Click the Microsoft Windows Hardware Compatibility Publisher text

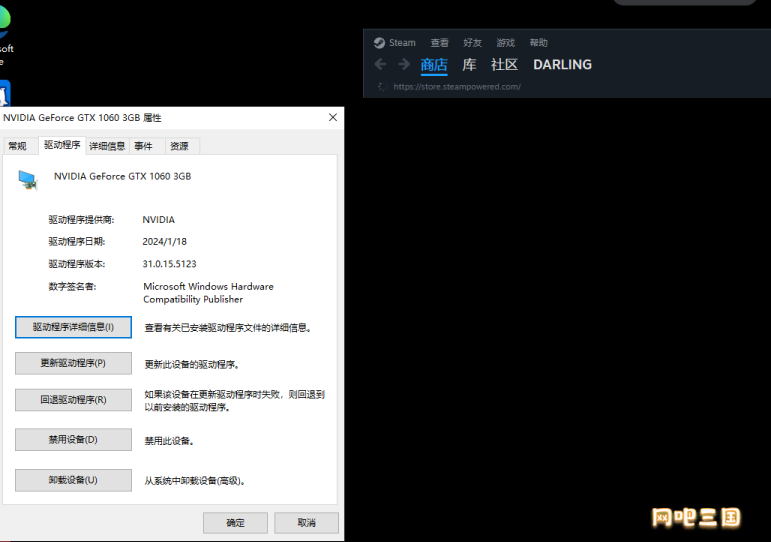[x=208, y=293]
